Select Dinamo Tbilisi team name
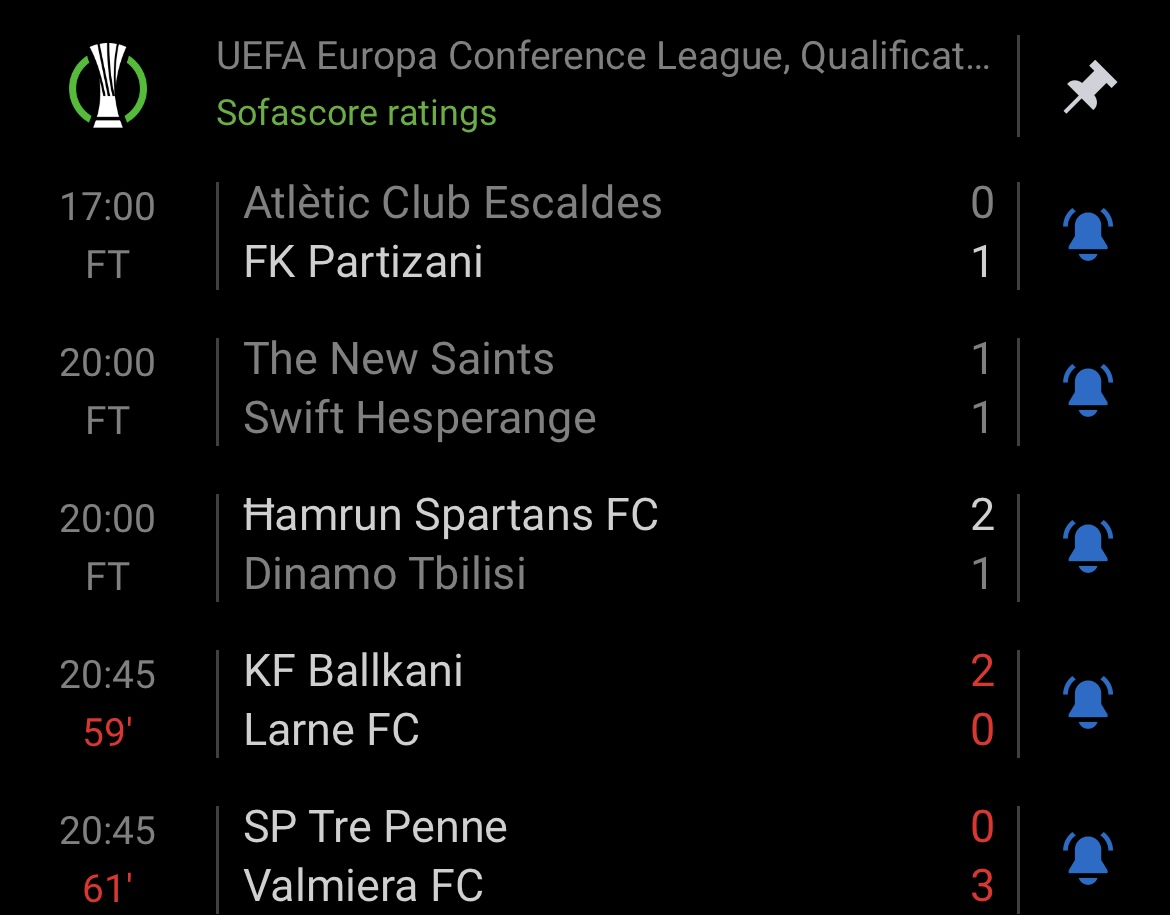The height and width of the screenshot is (915, 1170). (x=385, y=574)
